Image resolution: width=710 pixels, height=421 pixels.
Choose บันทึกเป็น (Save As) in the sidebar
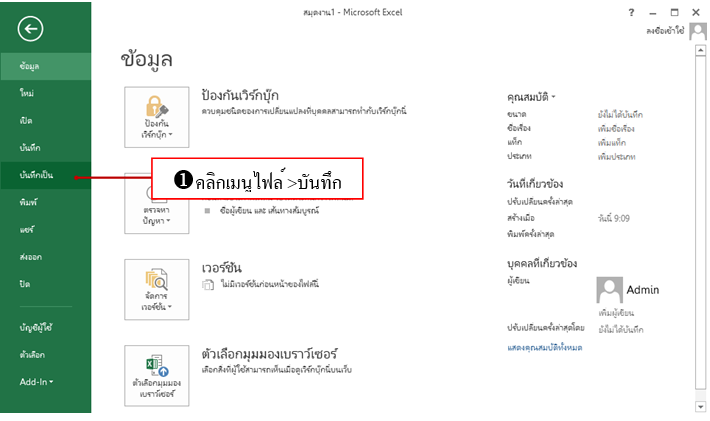[45, 175]
